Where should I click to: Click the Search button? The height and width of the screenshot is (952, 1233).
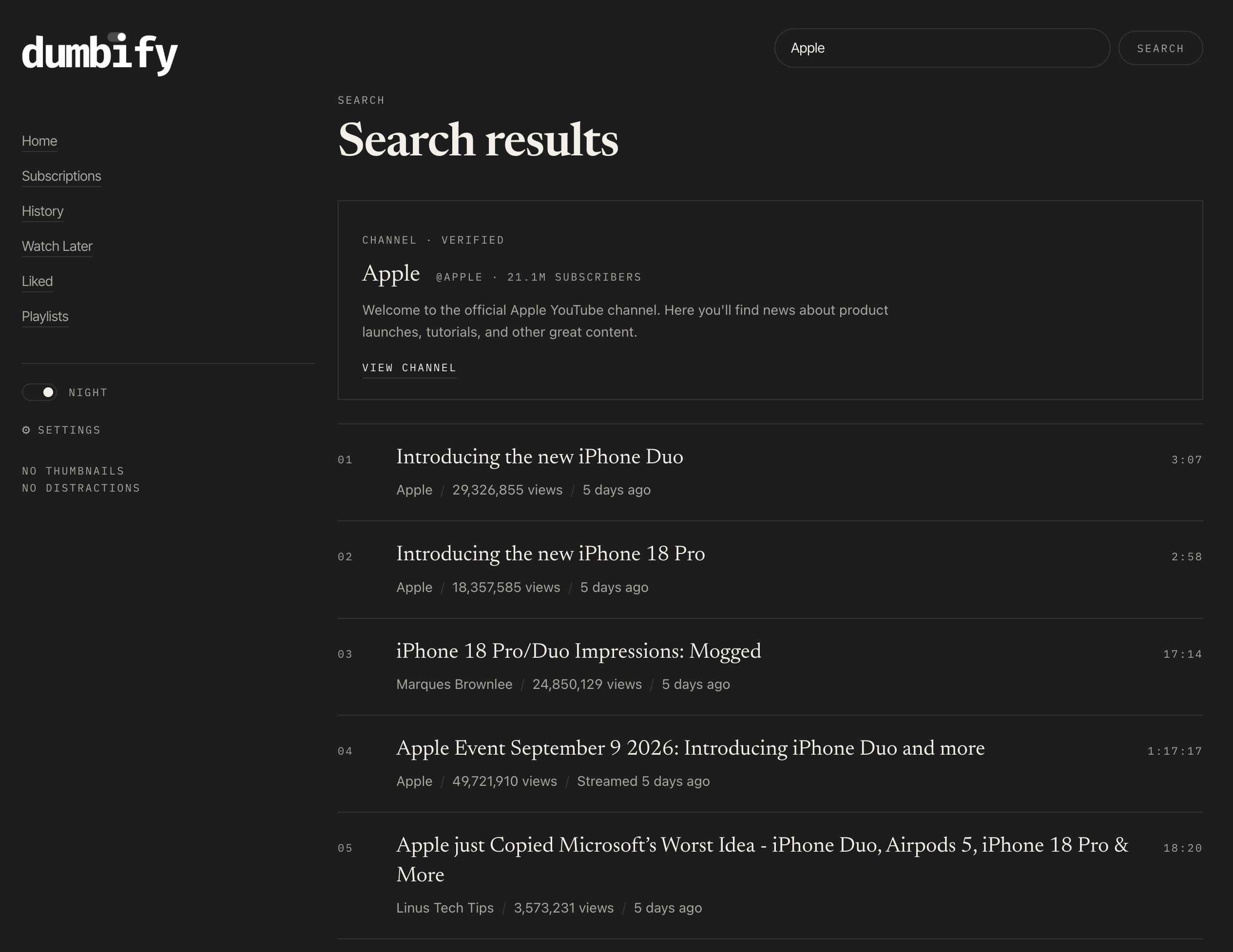click(x=1160, y=49)
